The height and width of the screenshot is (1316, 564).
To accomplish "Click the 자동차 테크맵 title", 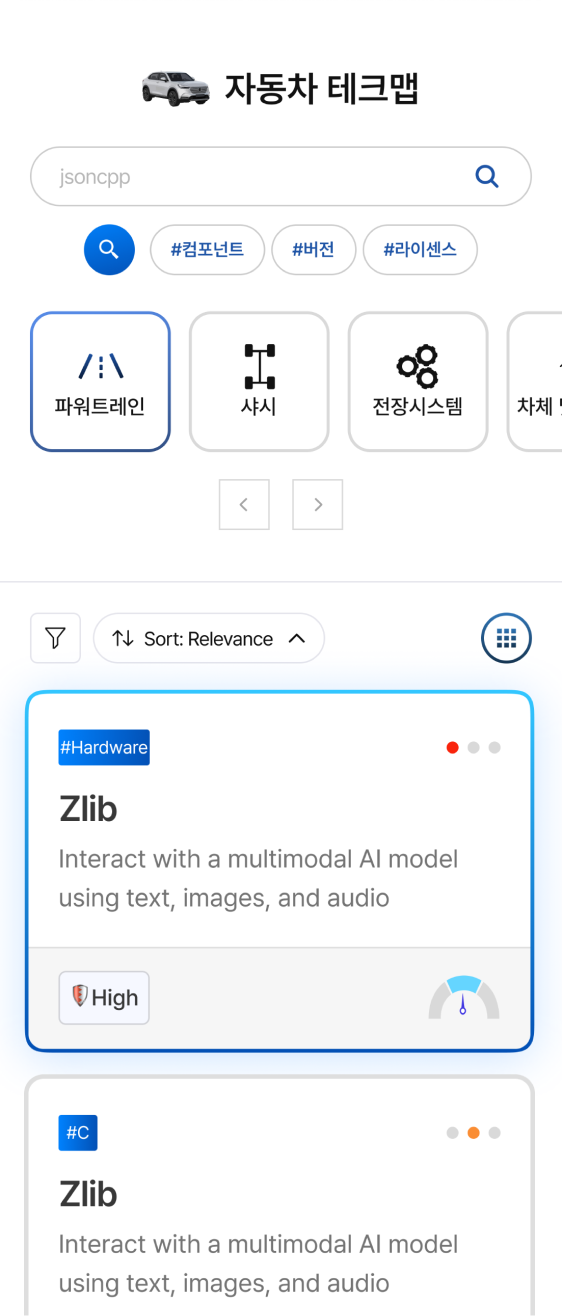I will 321,88.
